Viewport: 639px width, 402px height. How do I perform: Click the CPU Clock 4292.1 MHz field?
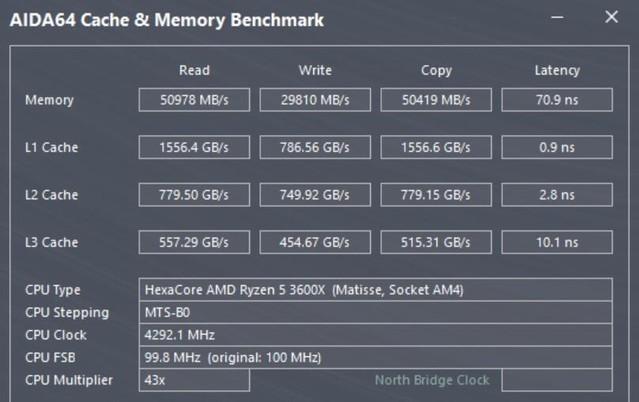click(x=375, y=335)
